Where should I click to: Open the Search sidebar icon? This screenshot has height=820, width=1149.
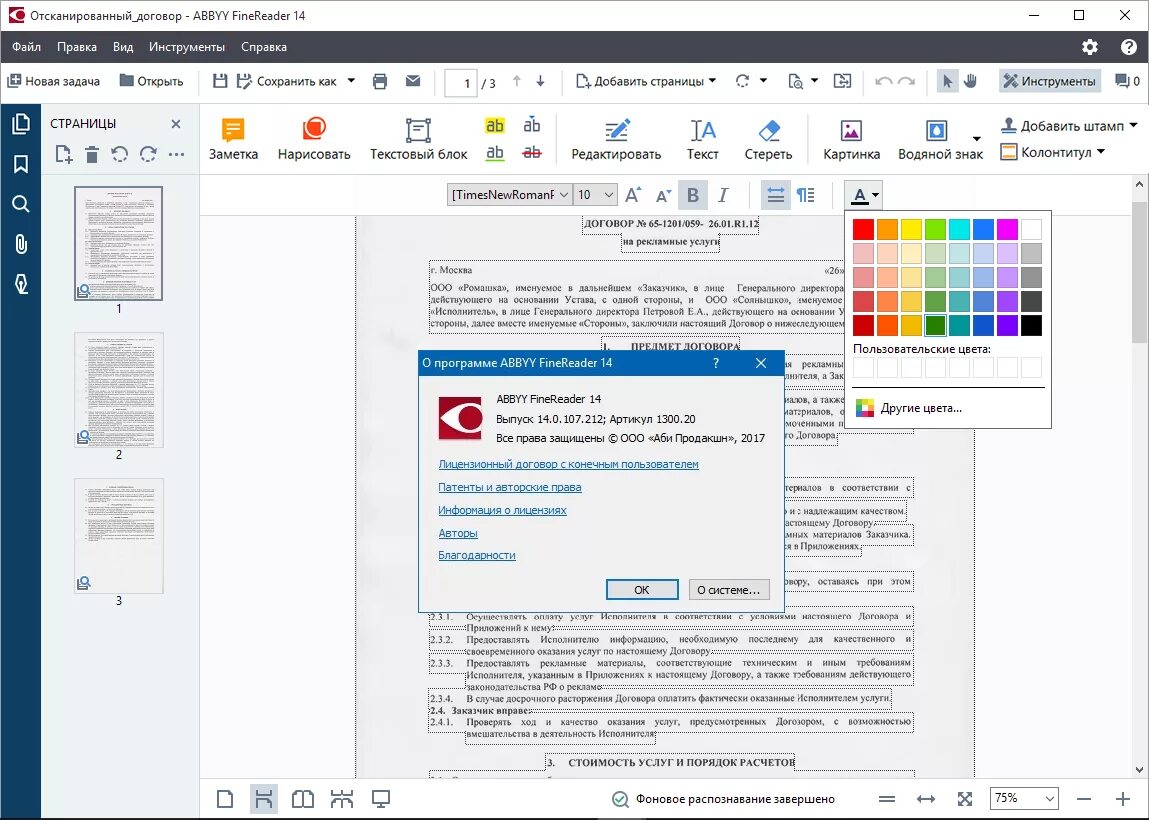[21, 204]
